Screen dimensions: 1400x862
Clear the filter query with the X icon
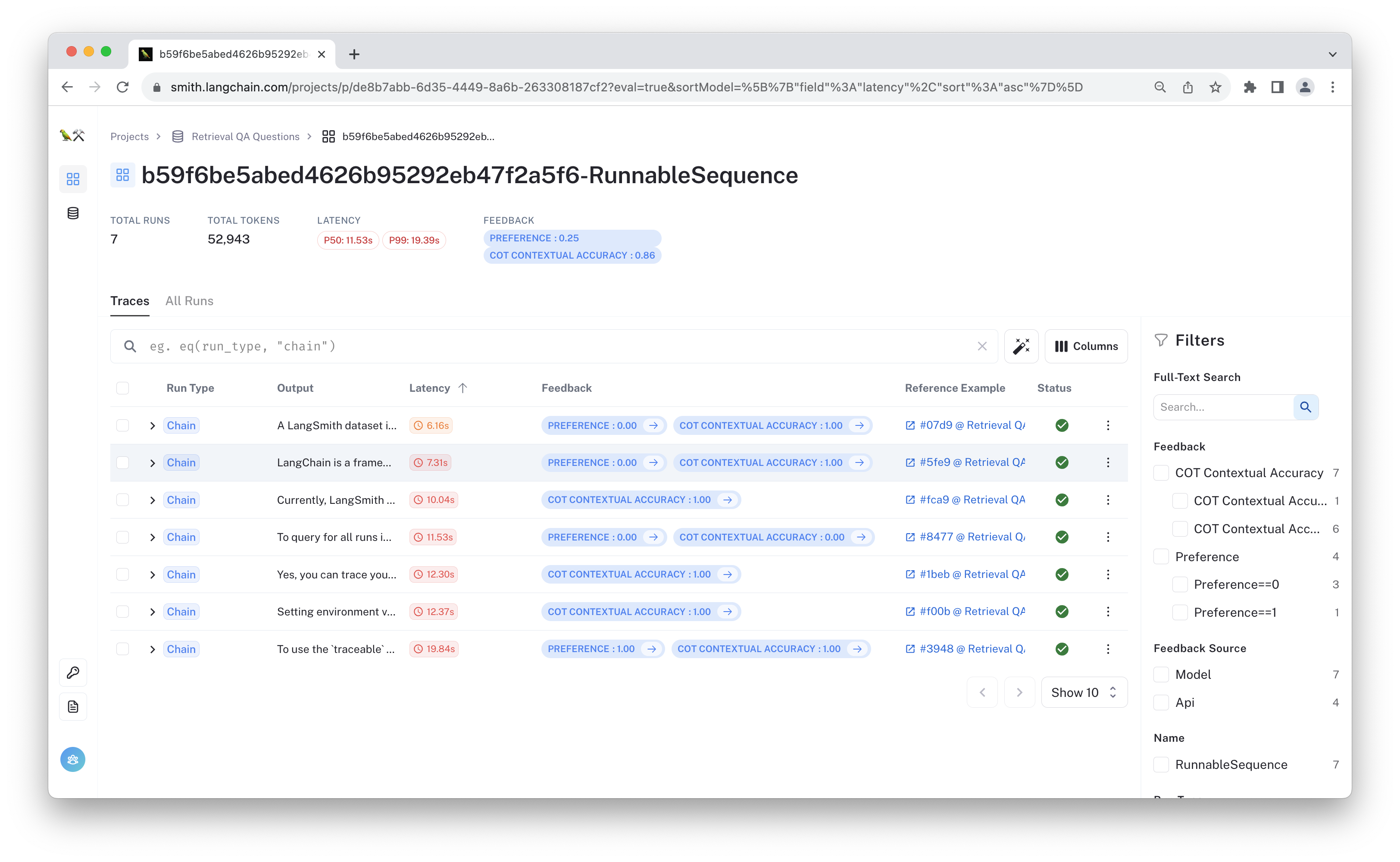[x=981, y=346]
